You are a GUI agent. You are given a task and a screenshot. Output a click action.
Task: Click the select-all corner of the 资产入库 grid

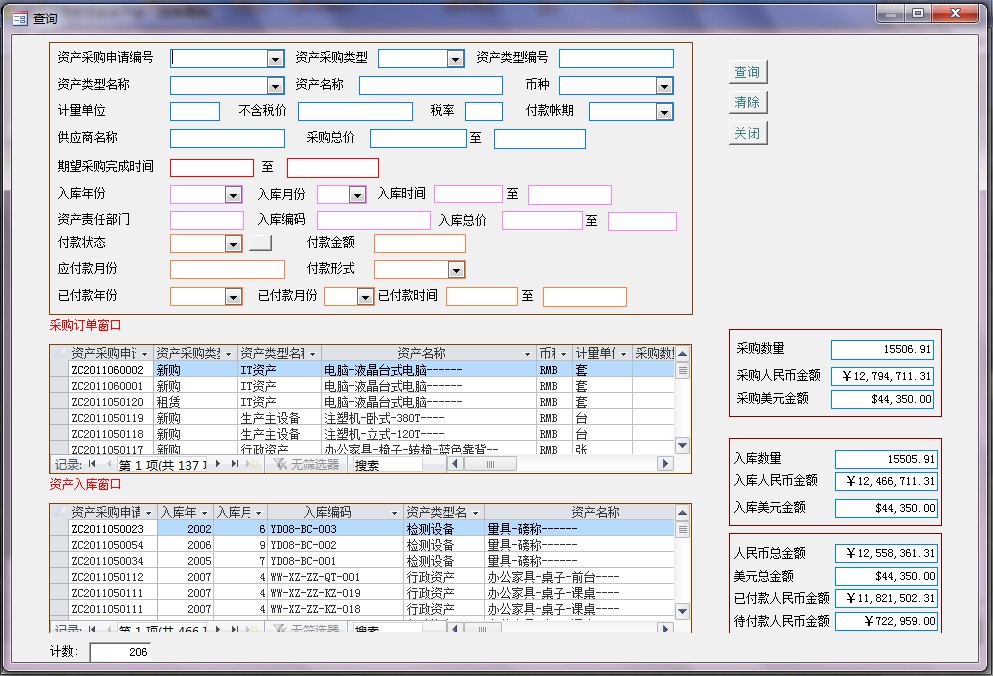coord(60,512)
